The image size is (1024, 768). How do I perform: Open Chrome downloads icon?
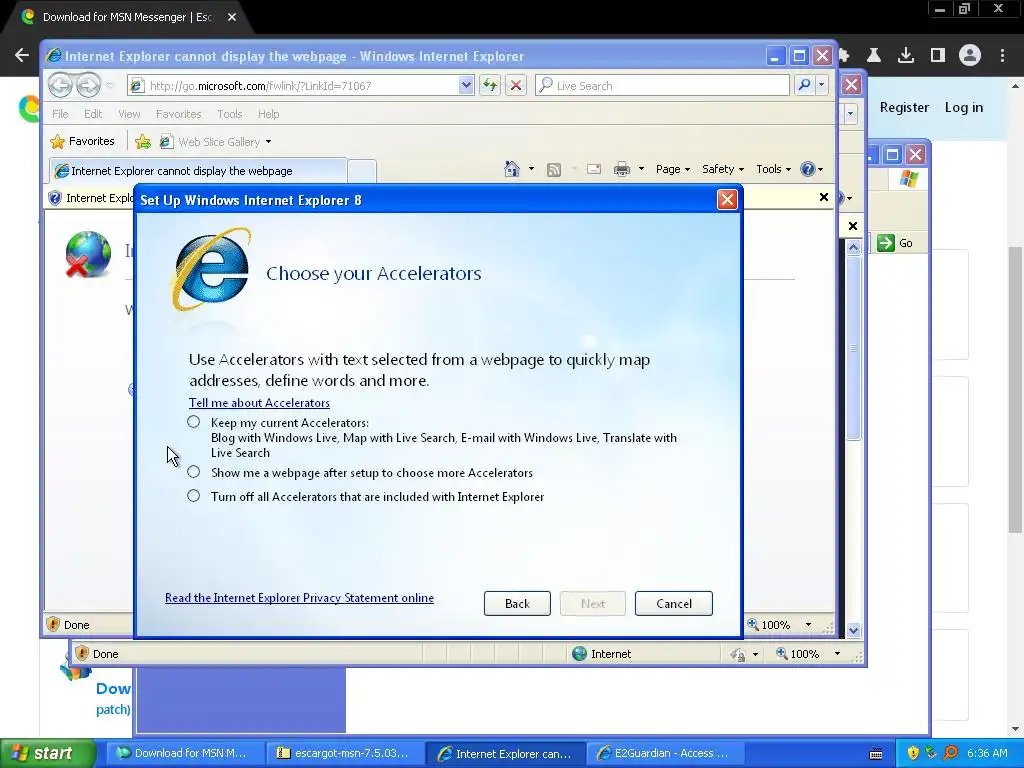click(x=906, y=56)
